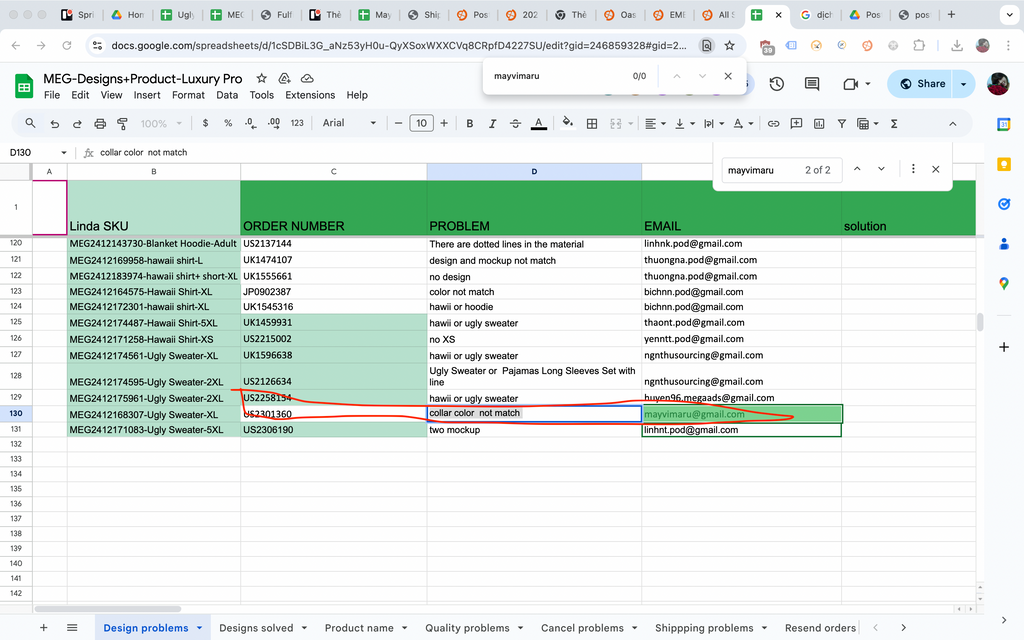The image size is (1024, 640).
Task: Close the sheet find box
Action: 935,169
